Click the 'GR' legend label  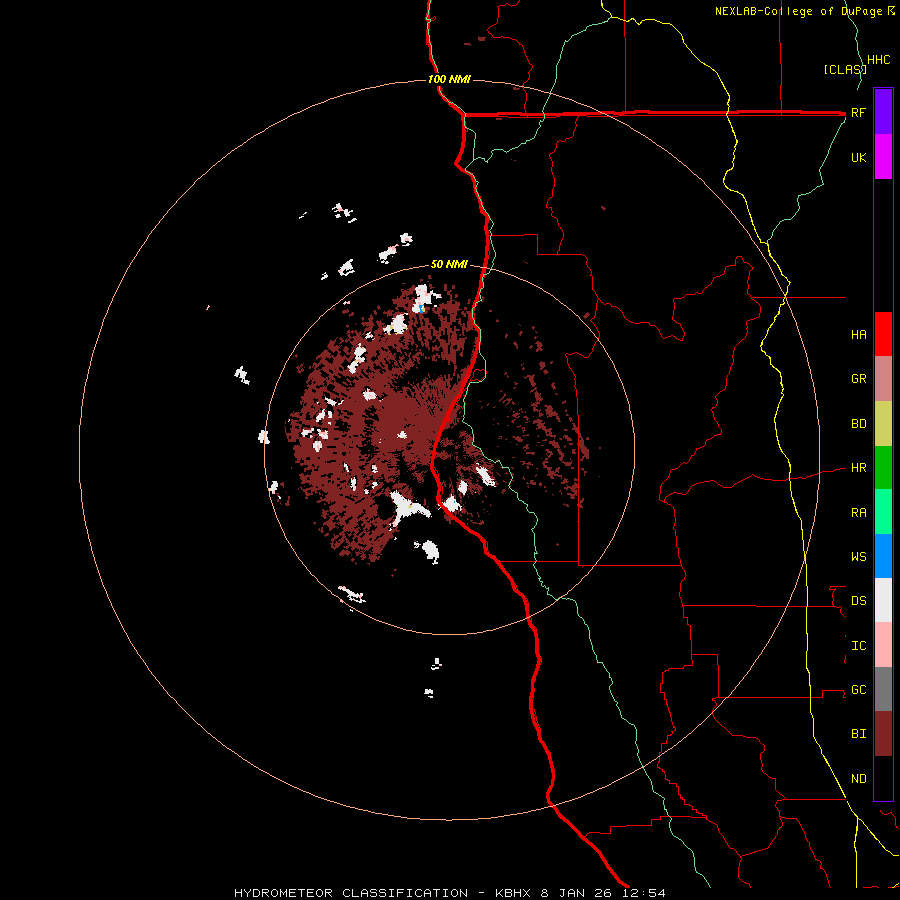[x=858, y=379]
